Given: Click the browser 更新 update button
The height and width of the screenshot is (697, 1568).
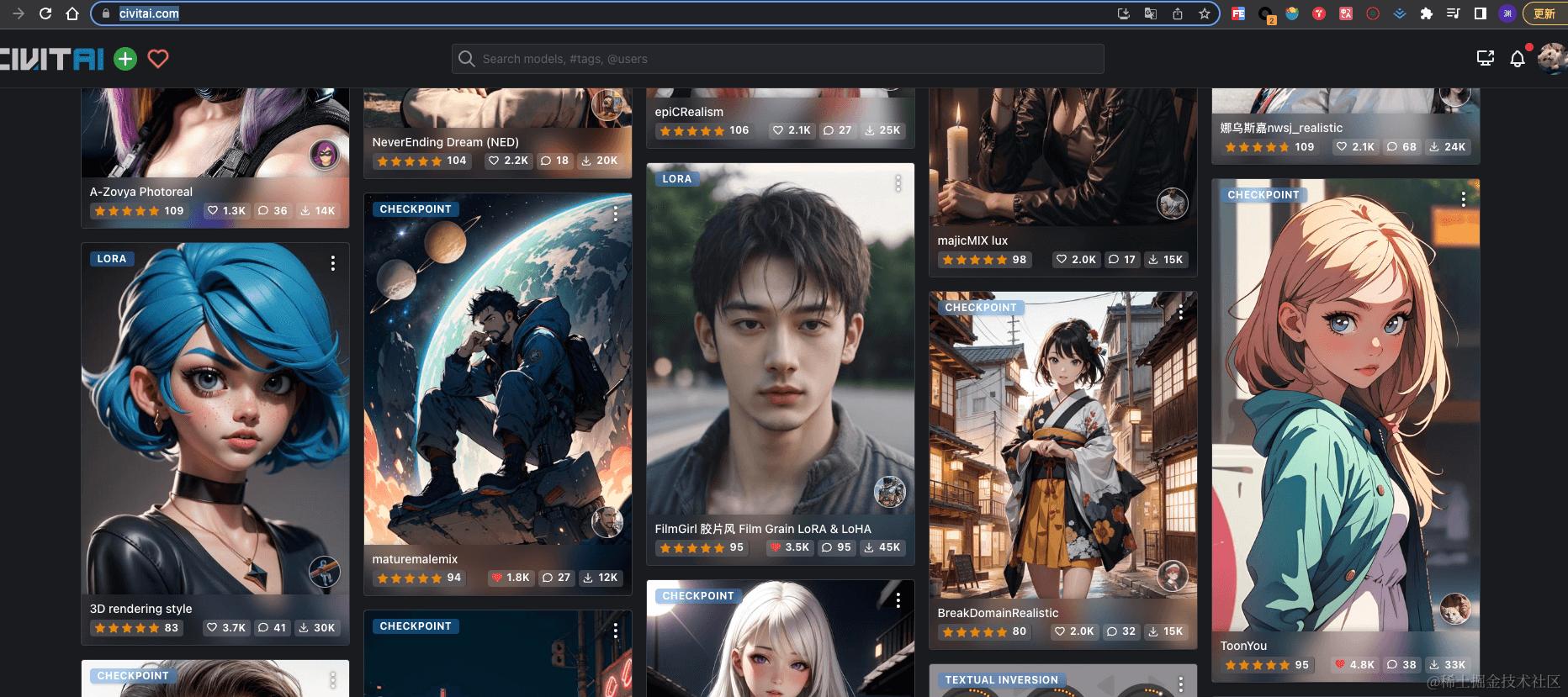Looking at the screenshot, I should (1544, 13).
